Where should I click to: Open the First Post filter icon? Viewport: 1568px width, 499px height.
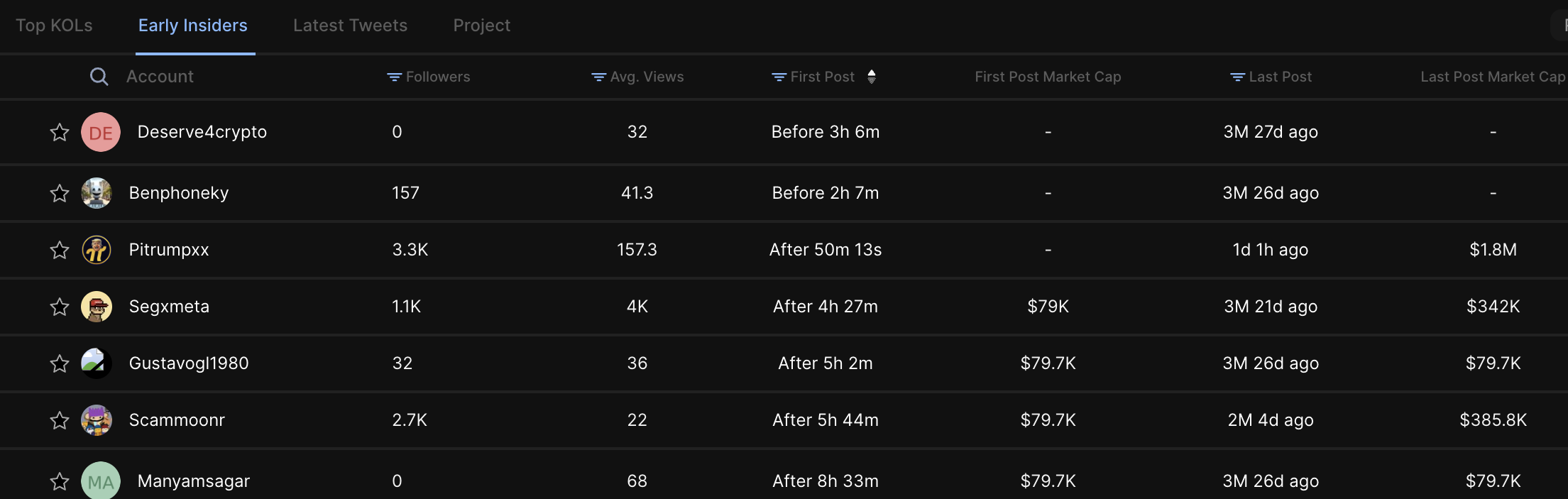pyautogui.click(x=779, y=77)
